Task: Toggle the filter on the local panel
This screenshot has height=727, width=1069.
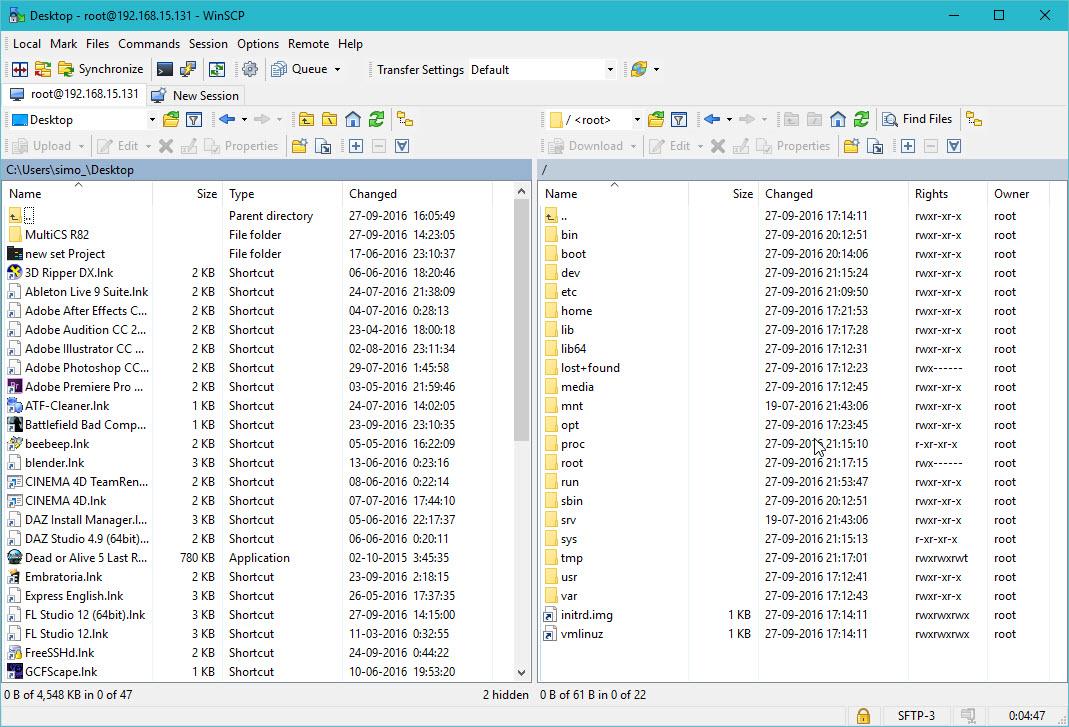Action: click(x=193, y=118)
